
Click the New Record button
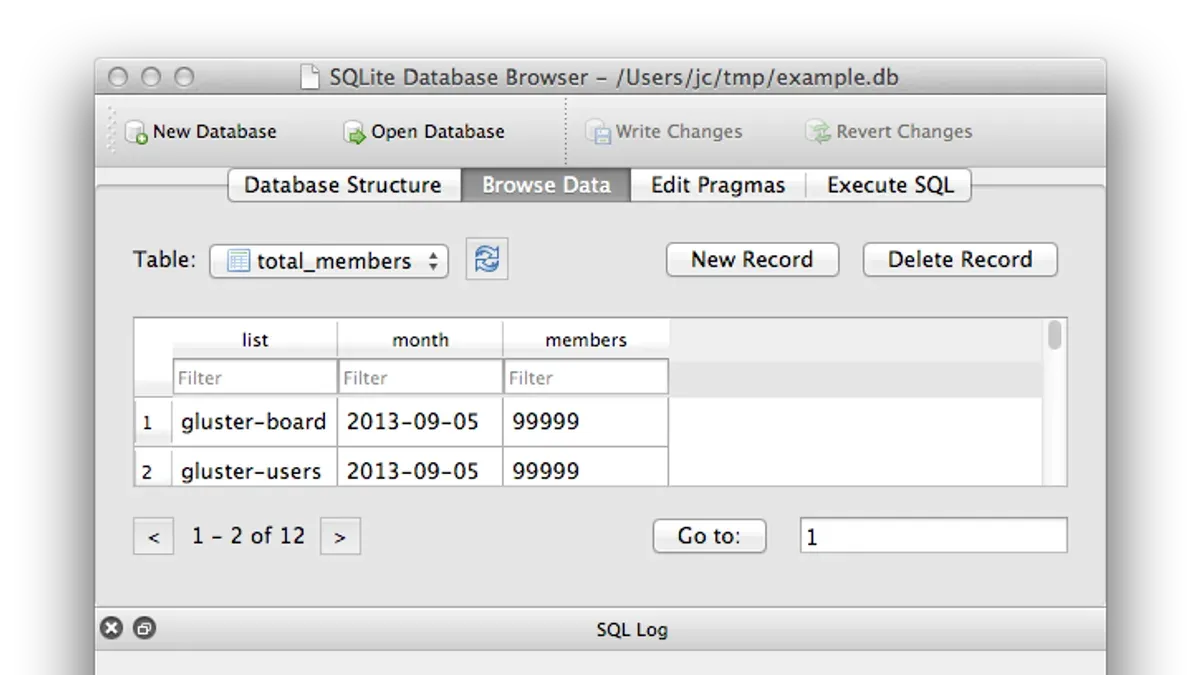point(752,260)
